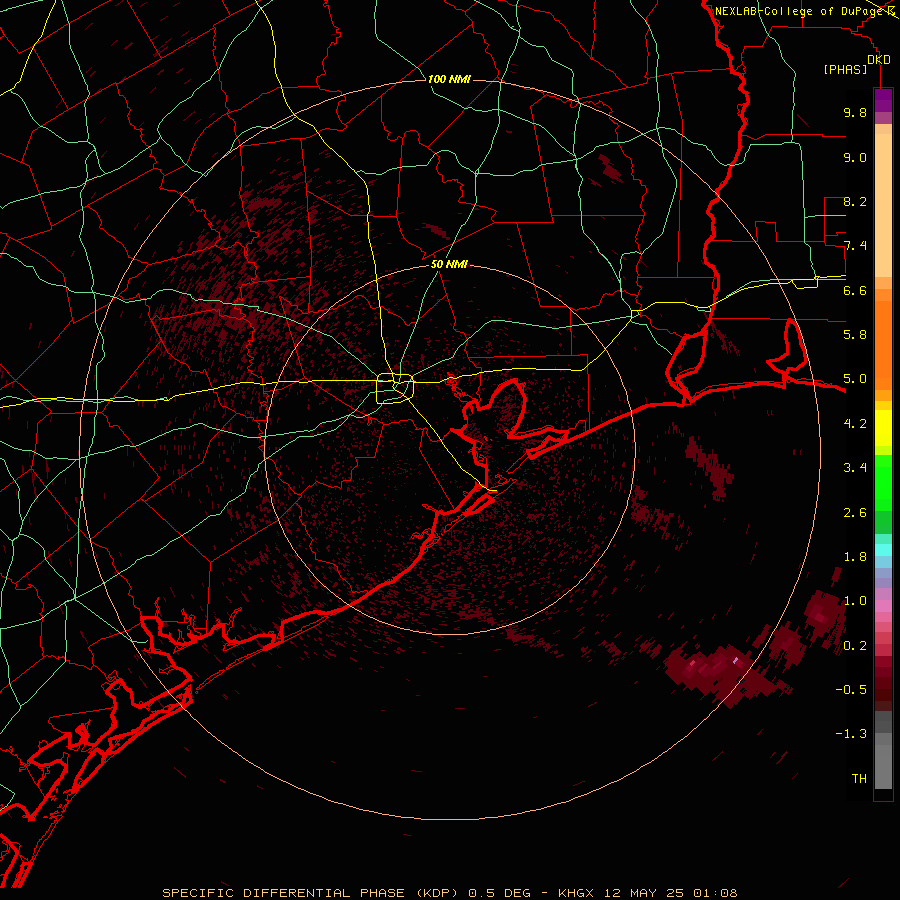Click the -1.3 scale label

coord(851,734)
